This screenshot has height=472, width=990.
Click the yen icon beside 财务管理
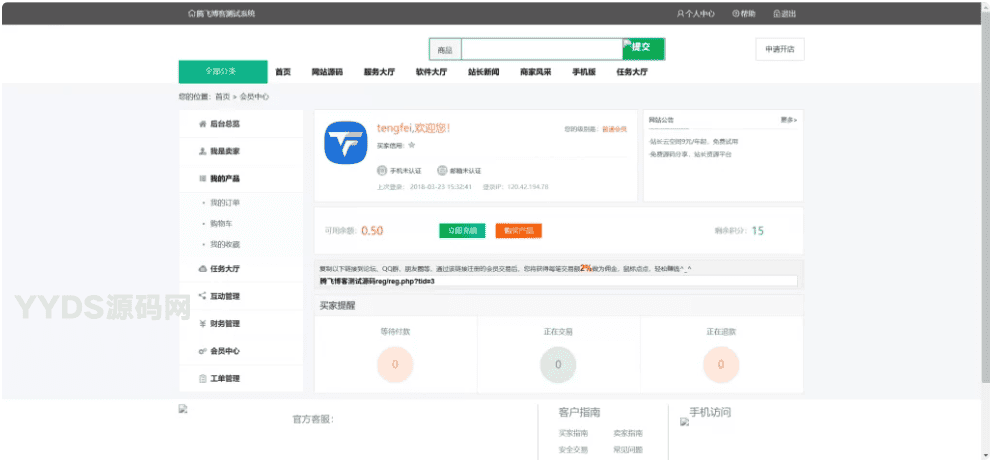click(x=202, y=324)
